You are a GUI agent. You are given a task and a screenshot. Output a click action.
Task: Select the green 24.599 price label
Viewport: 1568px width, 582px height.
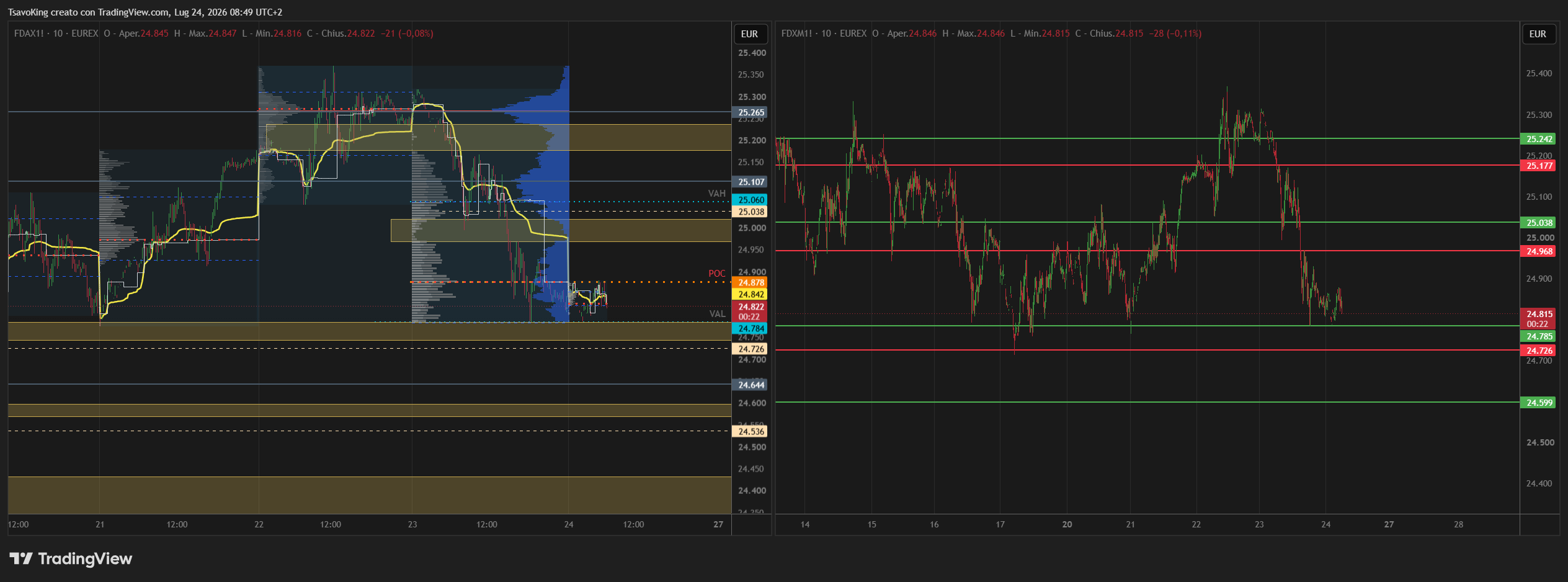tap(1539, 403)
